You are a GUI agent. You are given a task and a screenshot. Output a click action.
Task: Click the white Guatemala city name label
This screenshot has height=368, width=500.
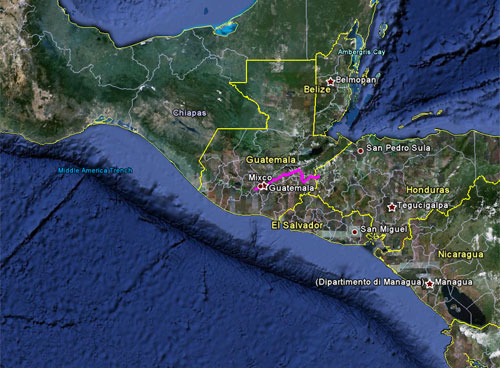[292, 188]
